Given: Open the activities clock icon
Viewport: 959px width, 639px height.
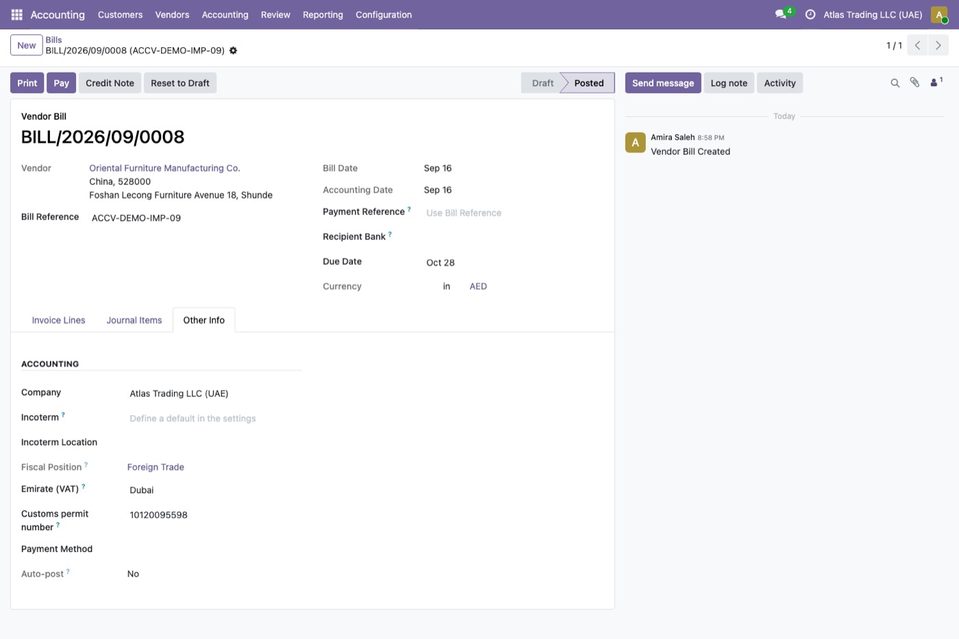Looking at the screenshot, I should pyautogui.click(x=810, y=14).
